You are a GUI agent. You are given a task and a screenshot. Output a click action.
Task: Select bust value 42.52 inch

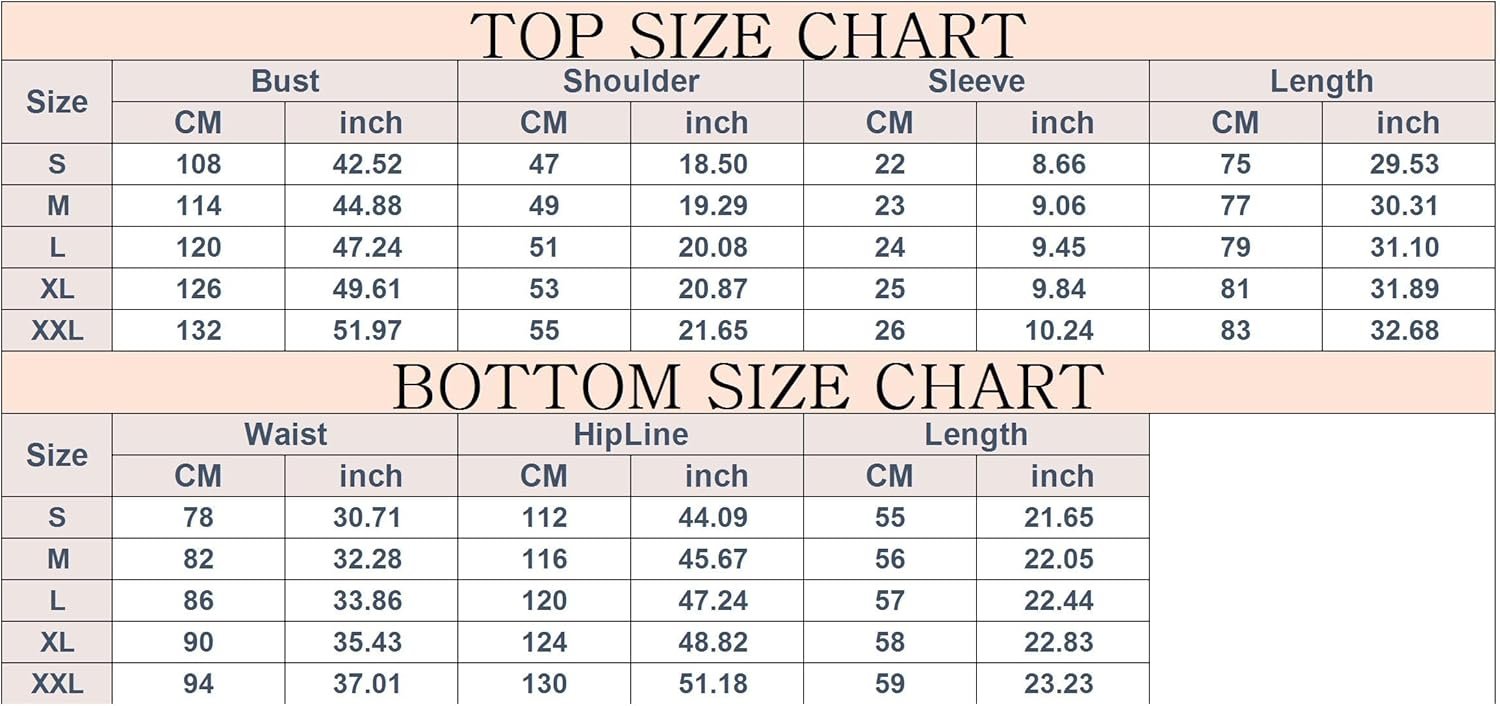(368, 164)
